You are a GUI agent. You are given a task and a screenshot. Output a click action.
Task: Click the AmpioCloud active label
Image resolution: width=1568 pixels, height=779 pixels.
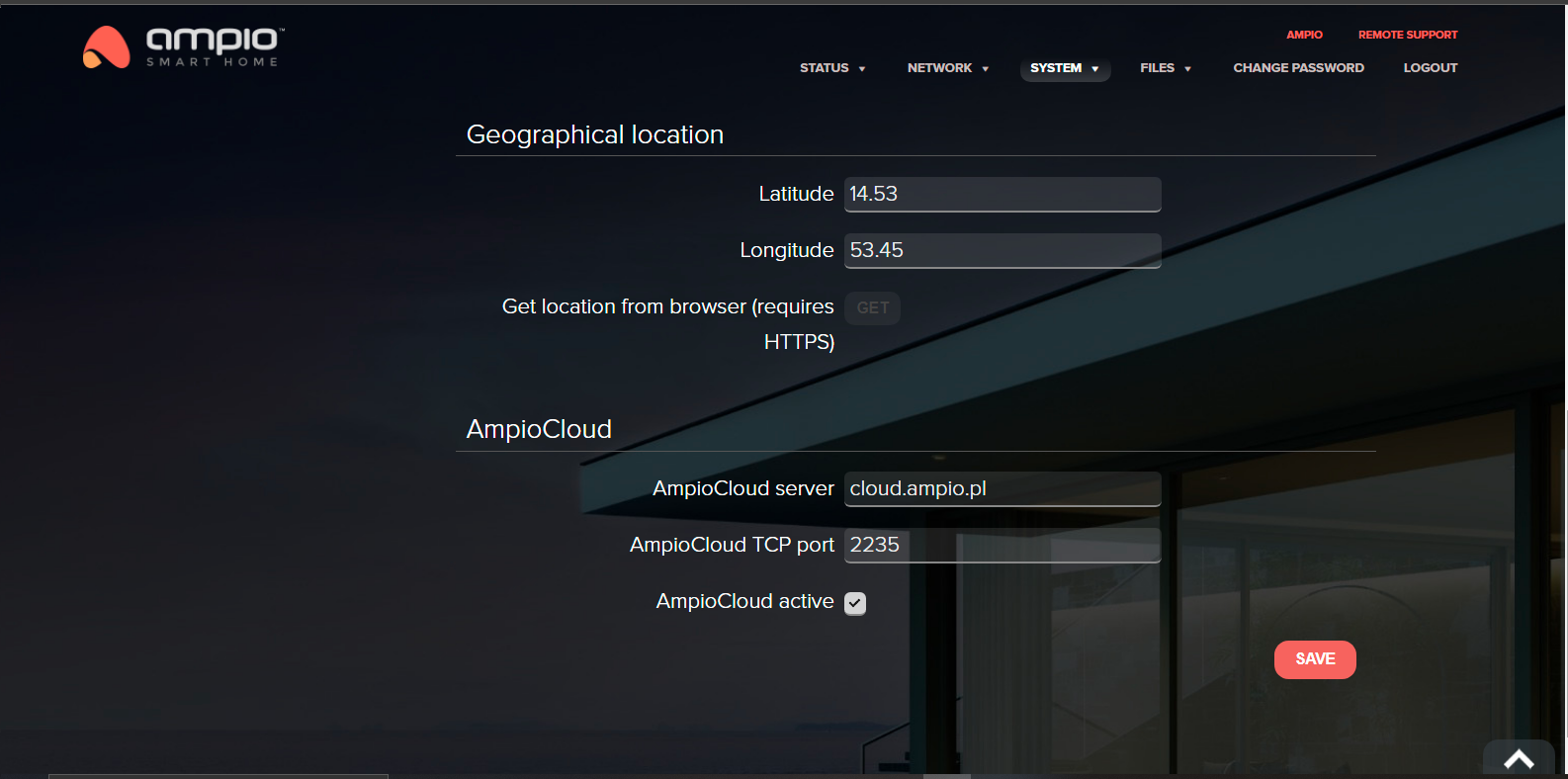coord(745,601)
